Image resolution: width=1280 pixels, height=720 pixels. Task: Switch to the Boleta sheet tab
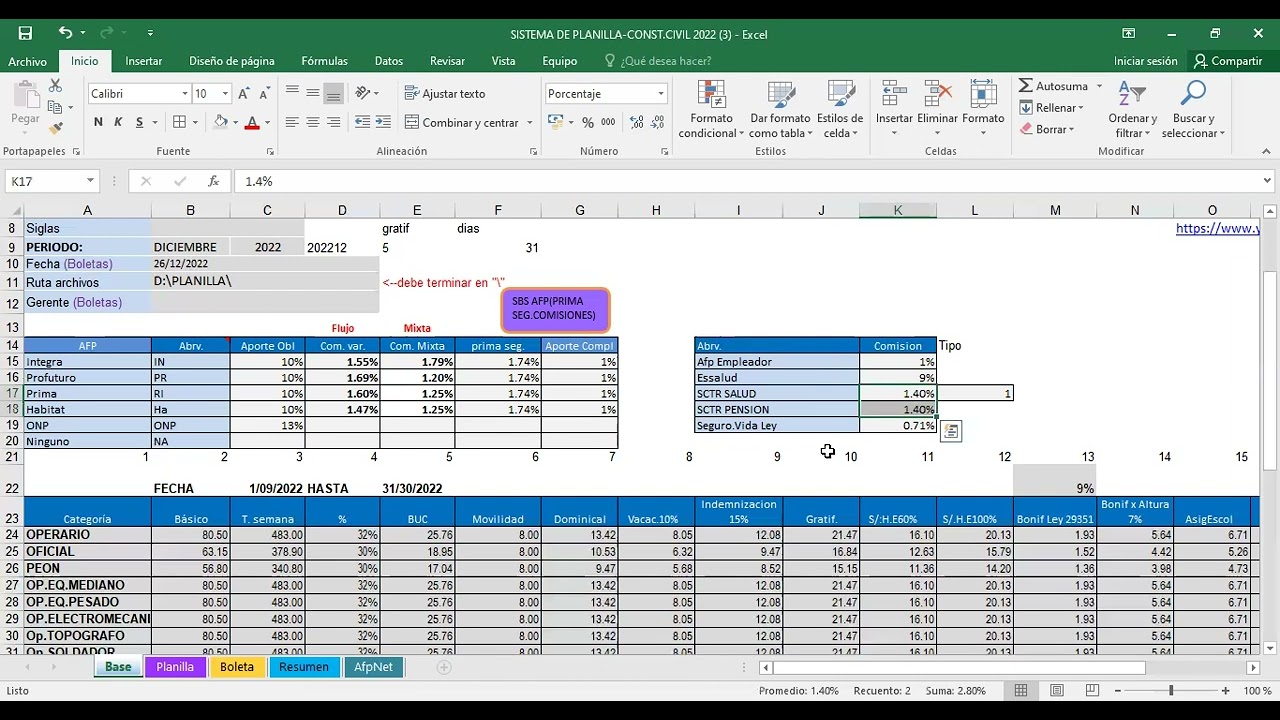click(x=237, y=667)
